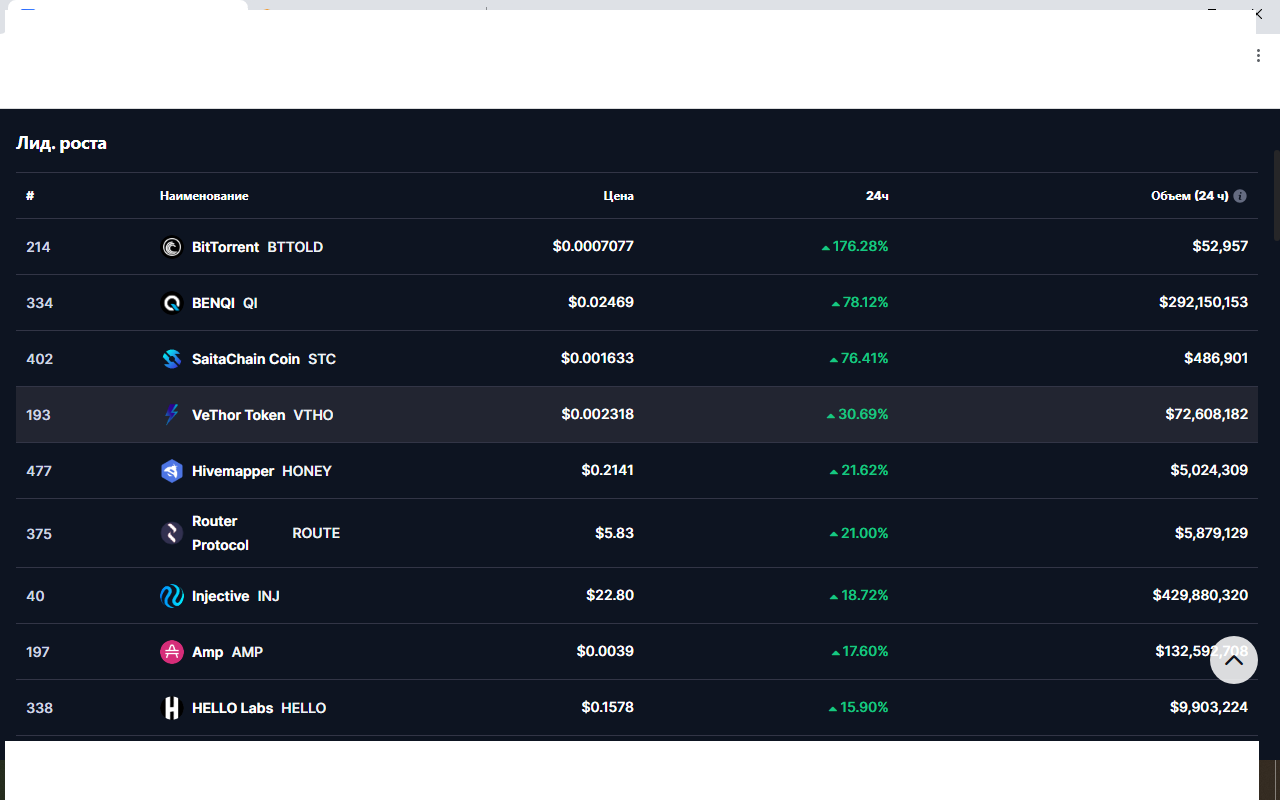This screenshot has height=800, width=1280.
Task: Click the AMP ticker symbol
Action: pos(247,652)
